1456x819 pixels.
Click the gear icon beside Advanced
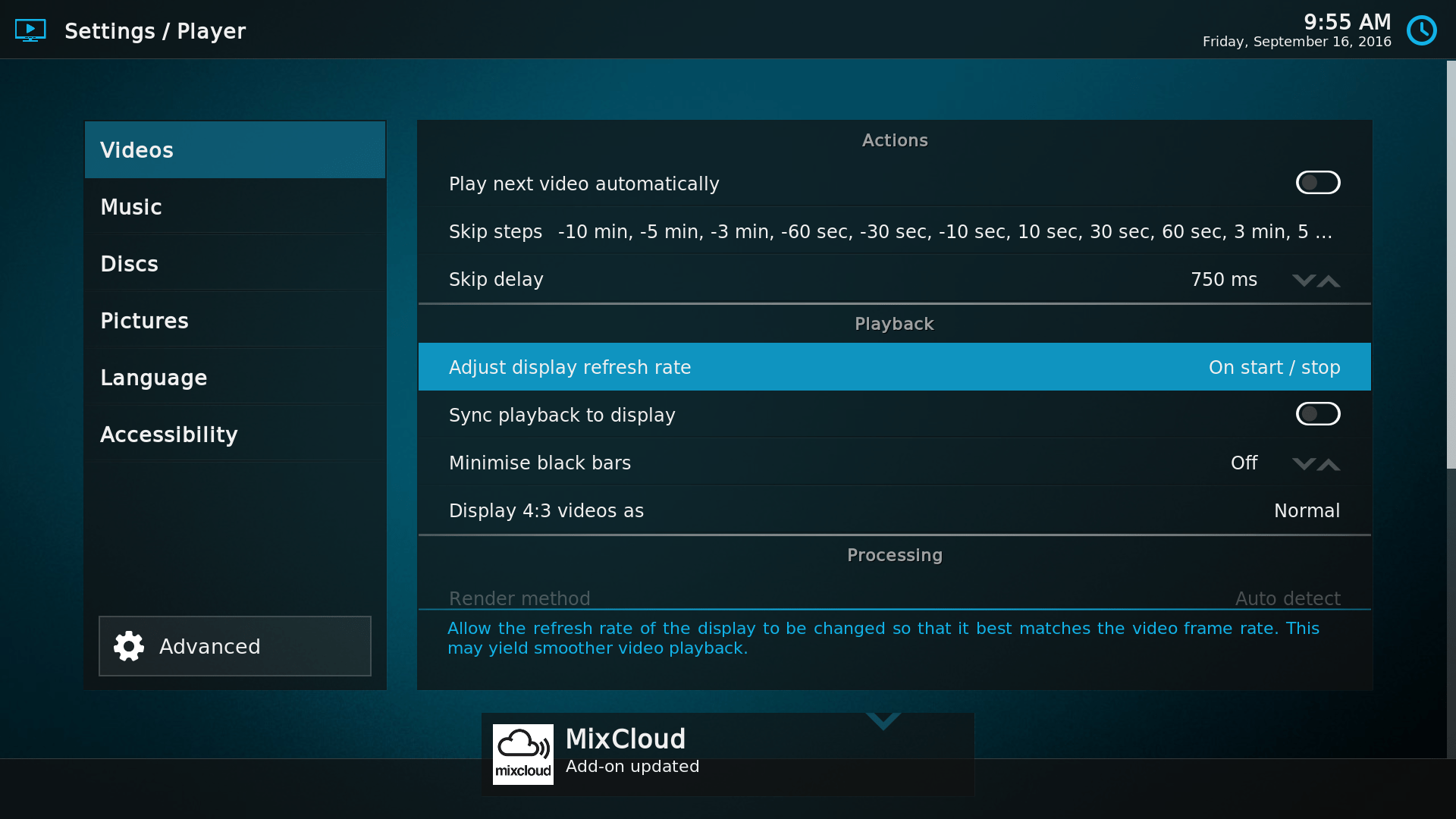pyautogui.click(x=128, y=646)
